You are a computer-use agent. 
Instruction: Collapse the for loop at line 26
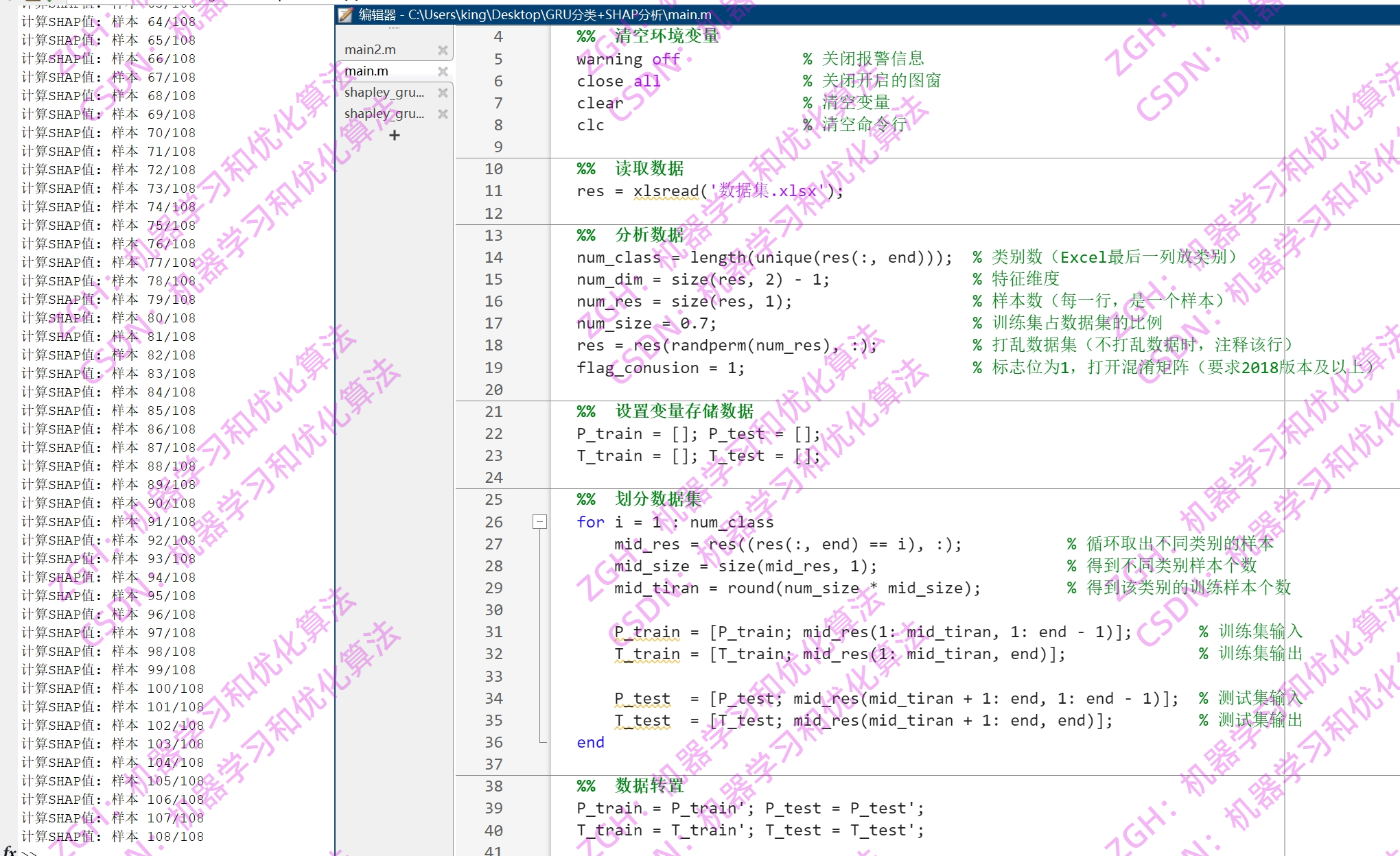pos(539,522)
